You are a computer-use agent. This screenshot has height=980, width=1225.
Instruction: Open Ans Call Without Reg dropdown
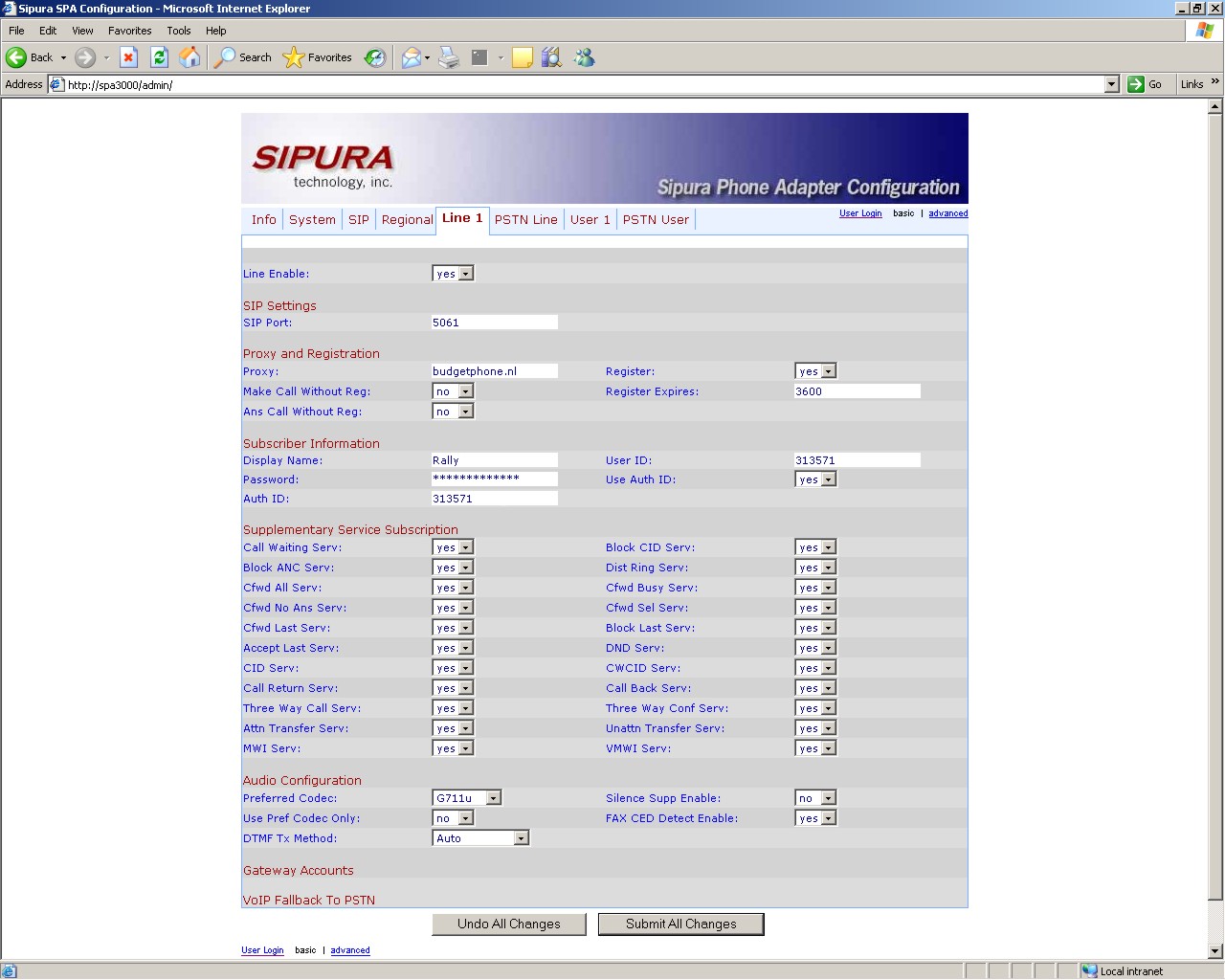453,412
